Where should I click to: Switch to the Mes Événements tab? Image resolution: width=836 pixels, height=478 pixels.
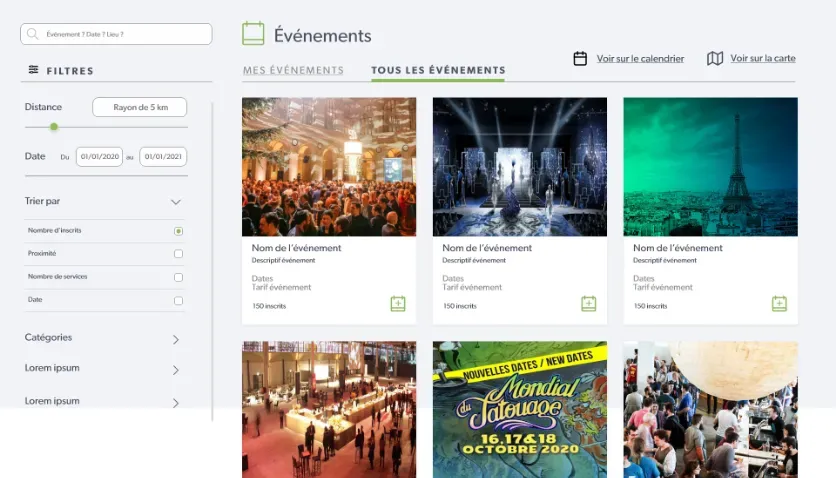click(293, 70)
